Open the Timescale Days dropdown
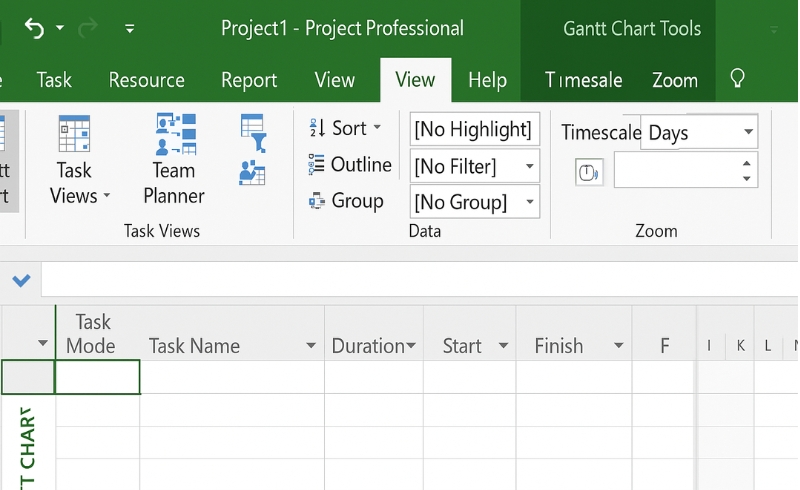 [748, 132]
